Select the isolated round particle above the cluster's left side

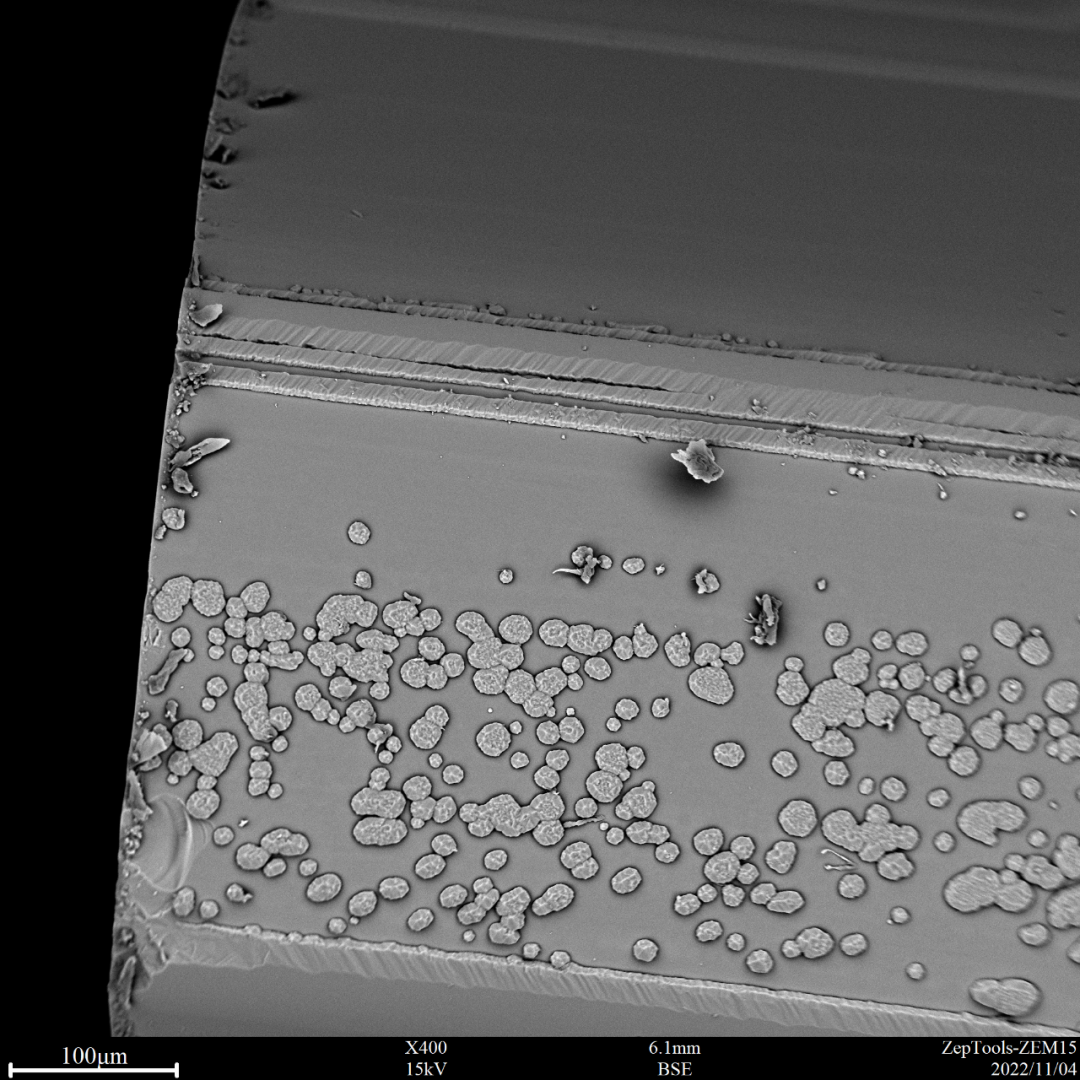[359, 532]
